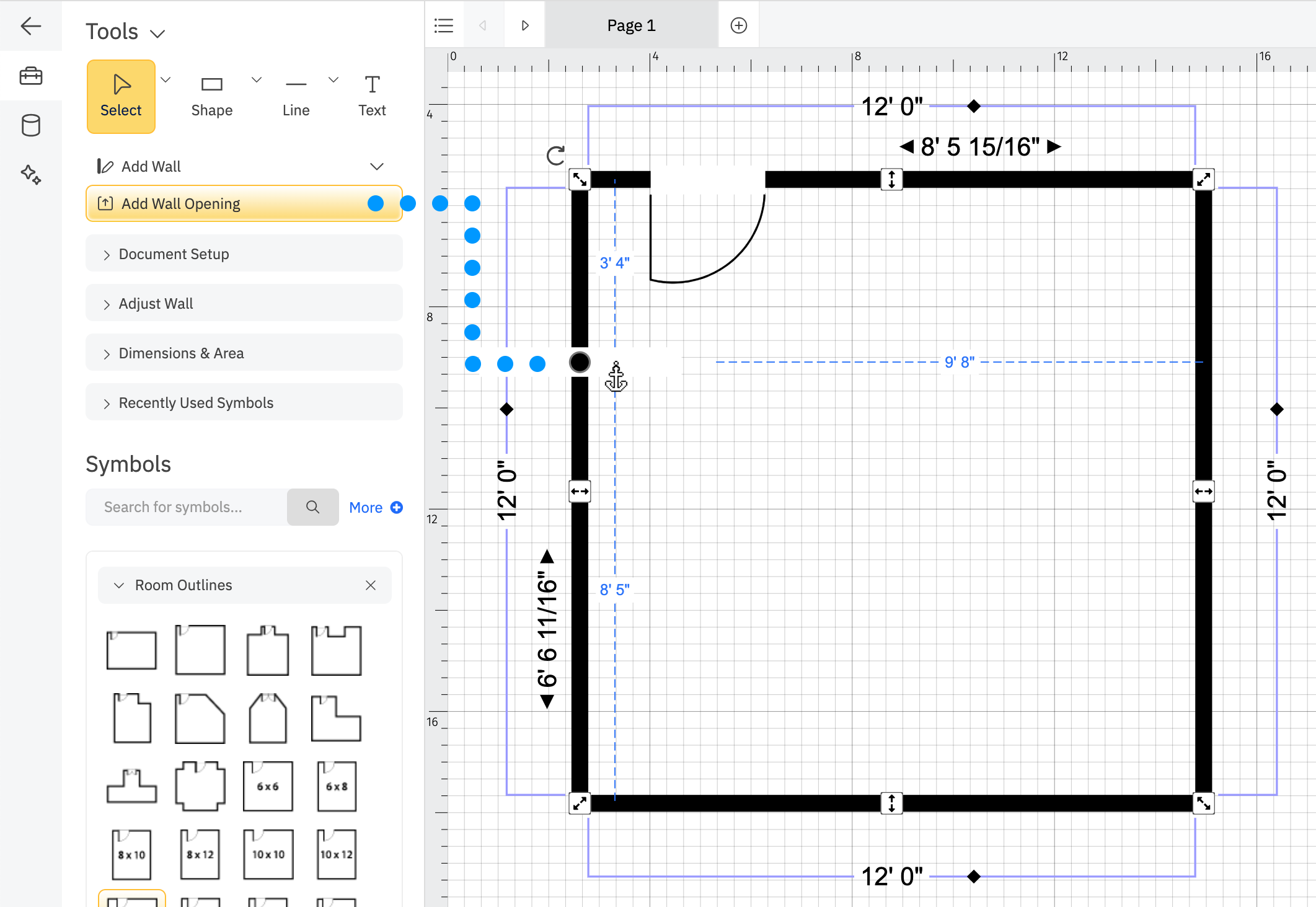This screenshot has height=907, width=1316.
Task: Click the Search for symbols field
Action: (186, 507)
